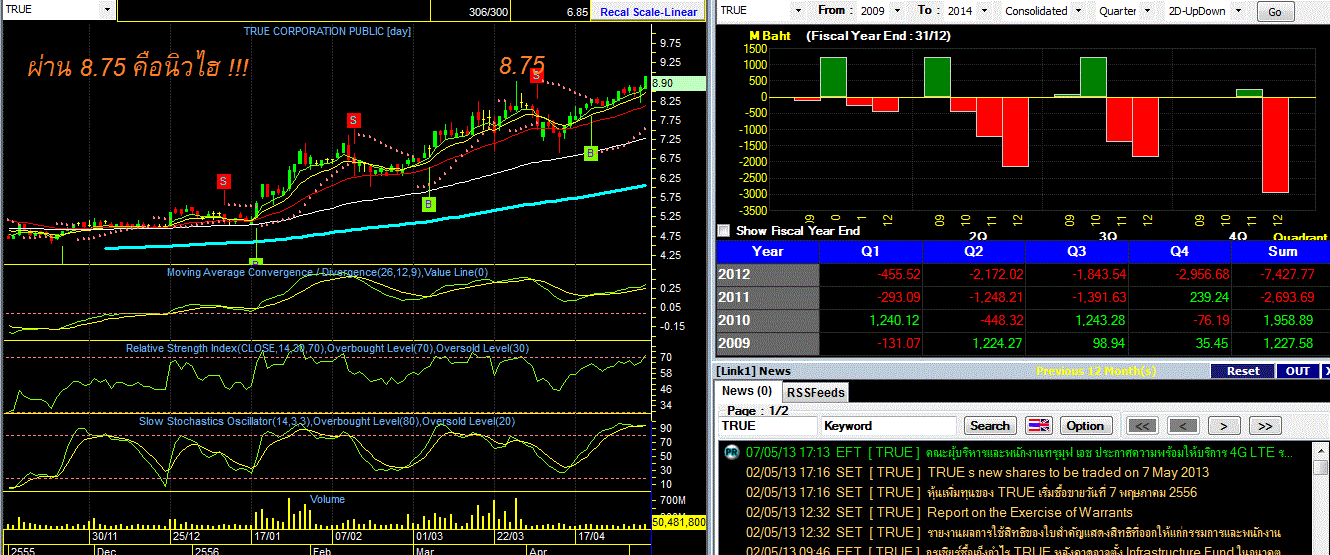Image resolution: width=1330 pixels, height=555 pixels.
Task: Select the 2011 year row header
Action: tap(768, 297)
